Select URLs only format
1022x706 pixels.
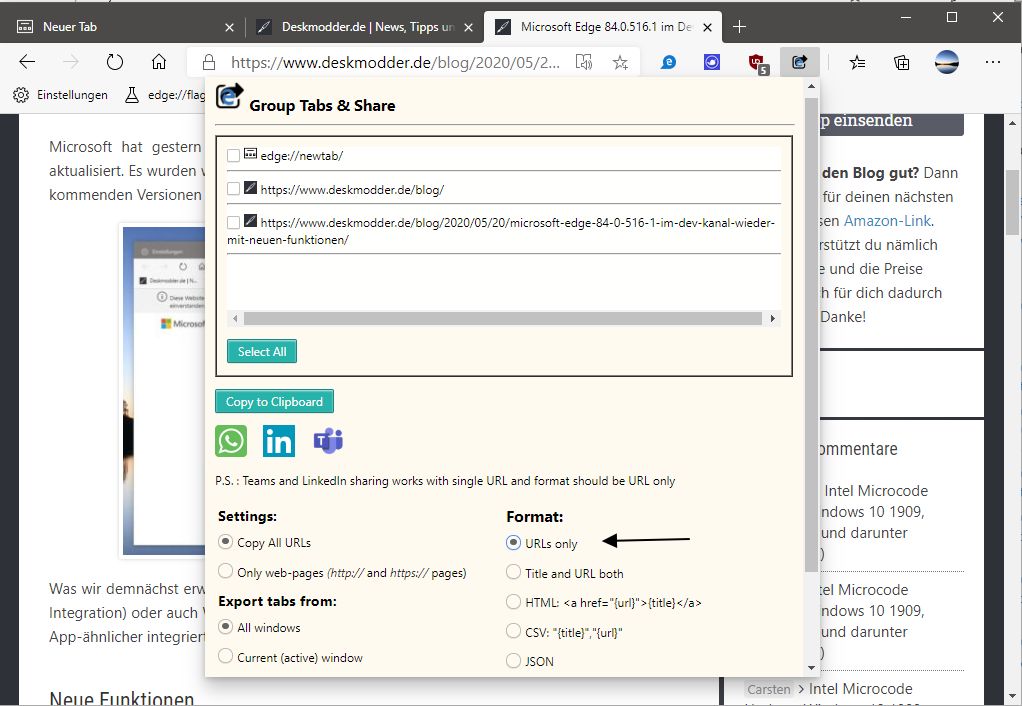tap(514, 542)
